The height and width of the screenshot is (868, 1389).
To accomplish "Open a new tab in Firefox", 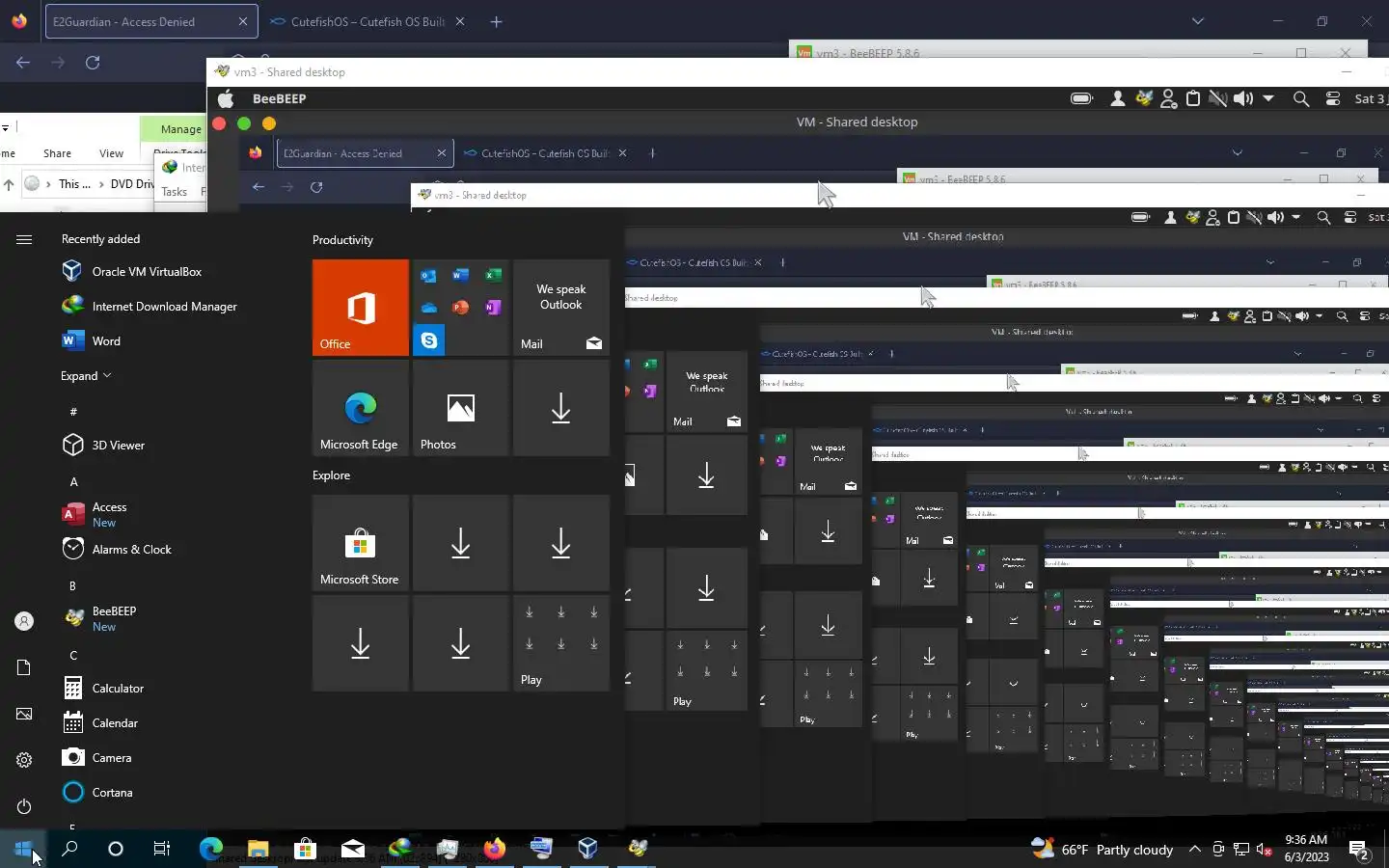I will 496,21.
